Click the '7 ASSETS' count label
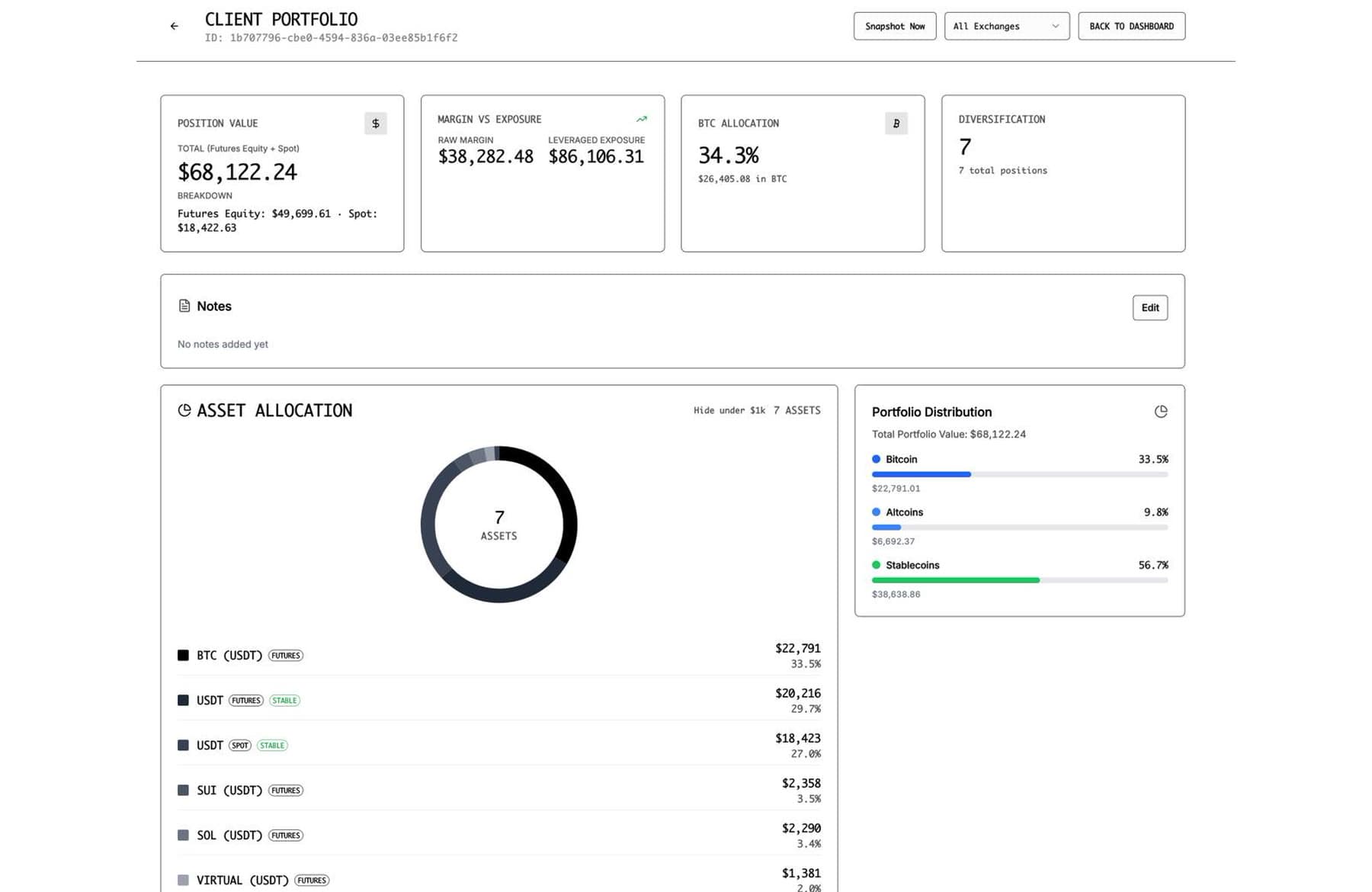 pos(797,410)
